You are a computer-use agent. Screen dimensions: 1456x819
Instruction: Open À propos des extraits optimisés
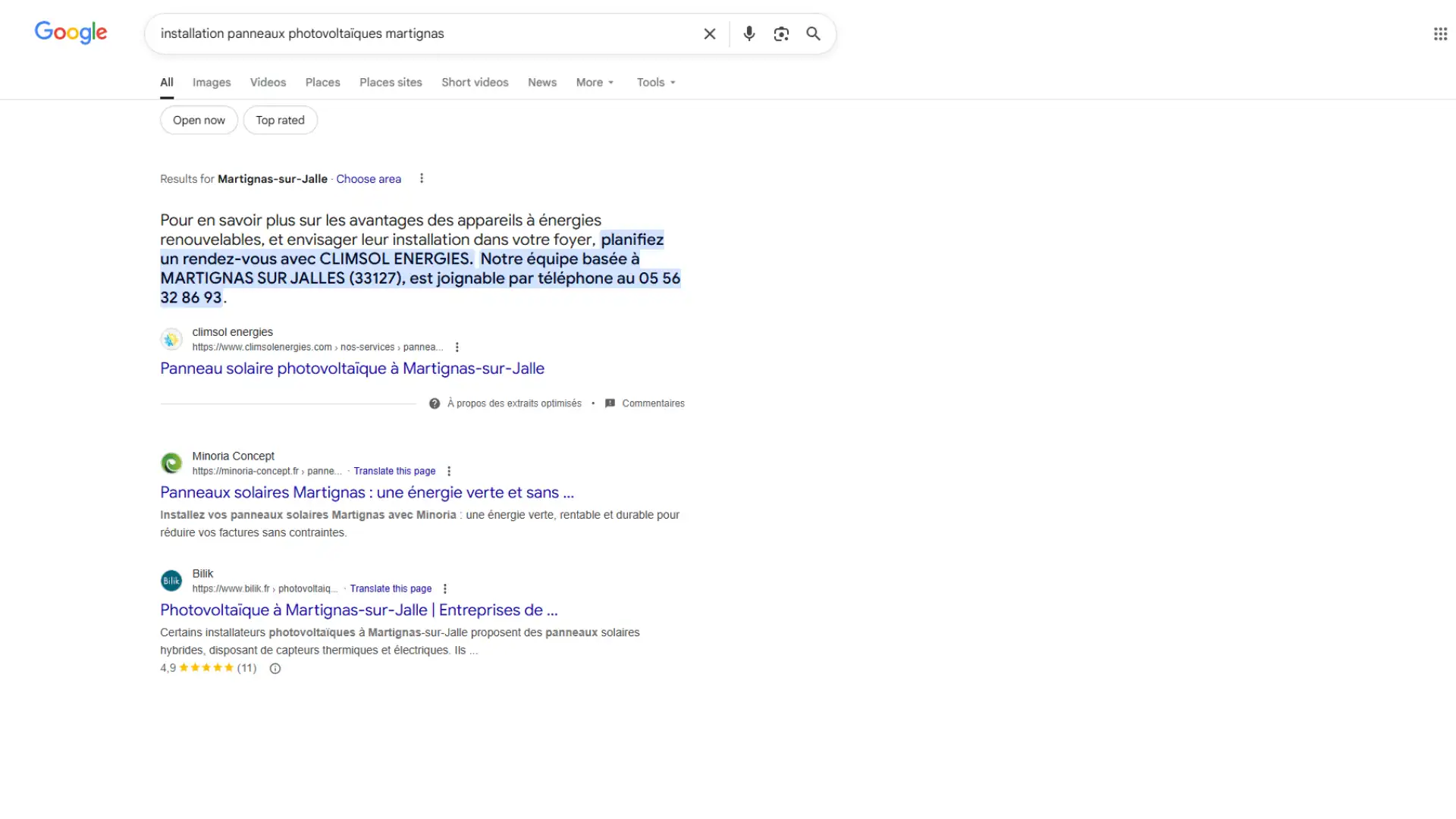coord(514,403)
